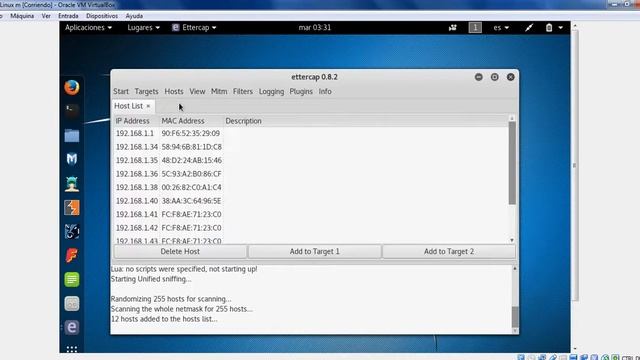Click Add to Target 2
Viewport: 640px width, 360px height.
click(x=449, y=251)
